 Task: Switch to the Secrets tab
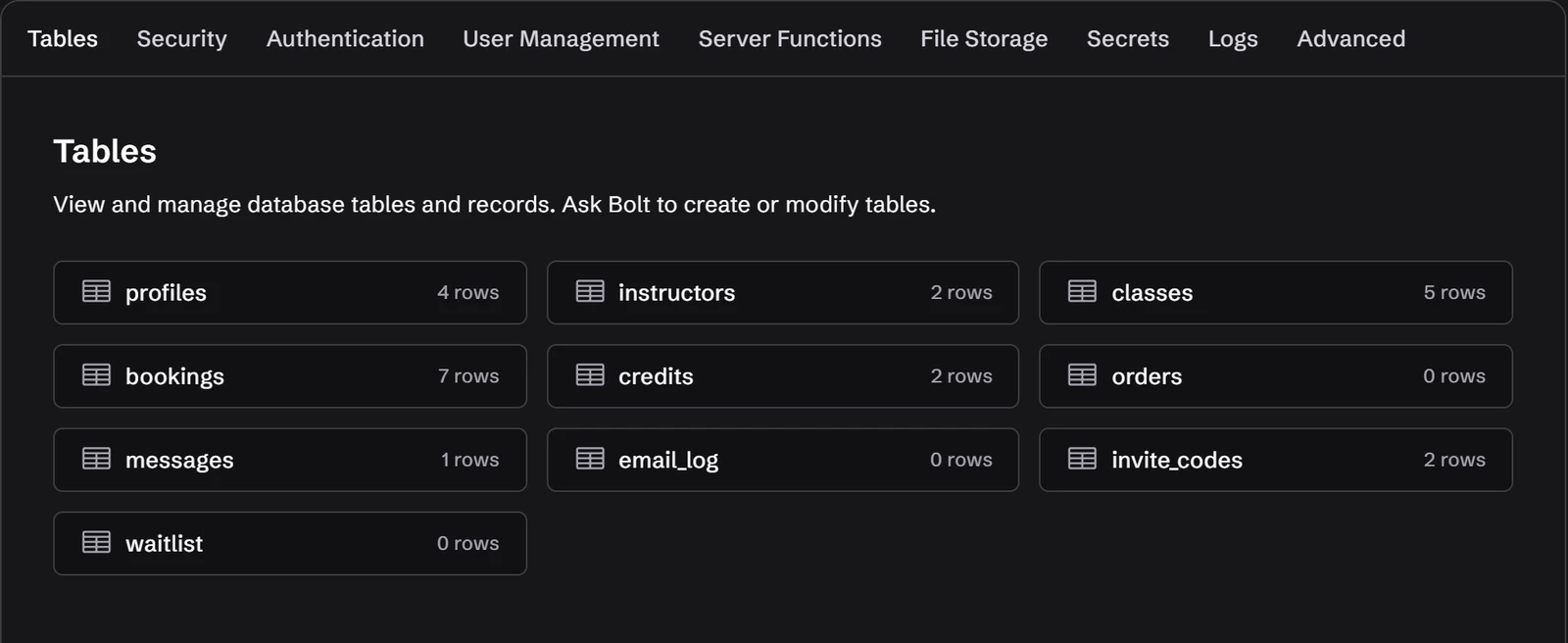(x=1128, y=38)
